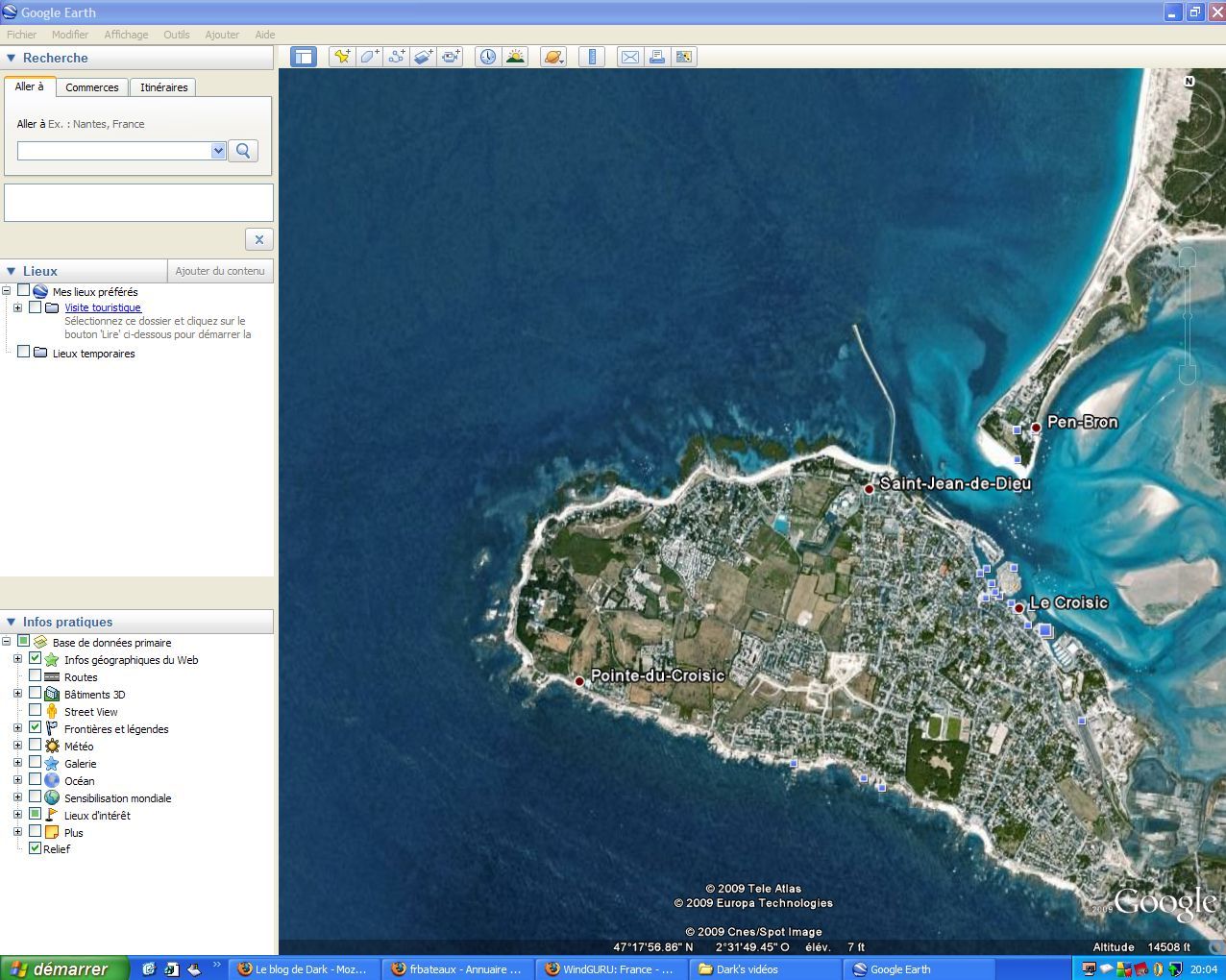
Task: Clear search results with the X button
Action: 259,239
